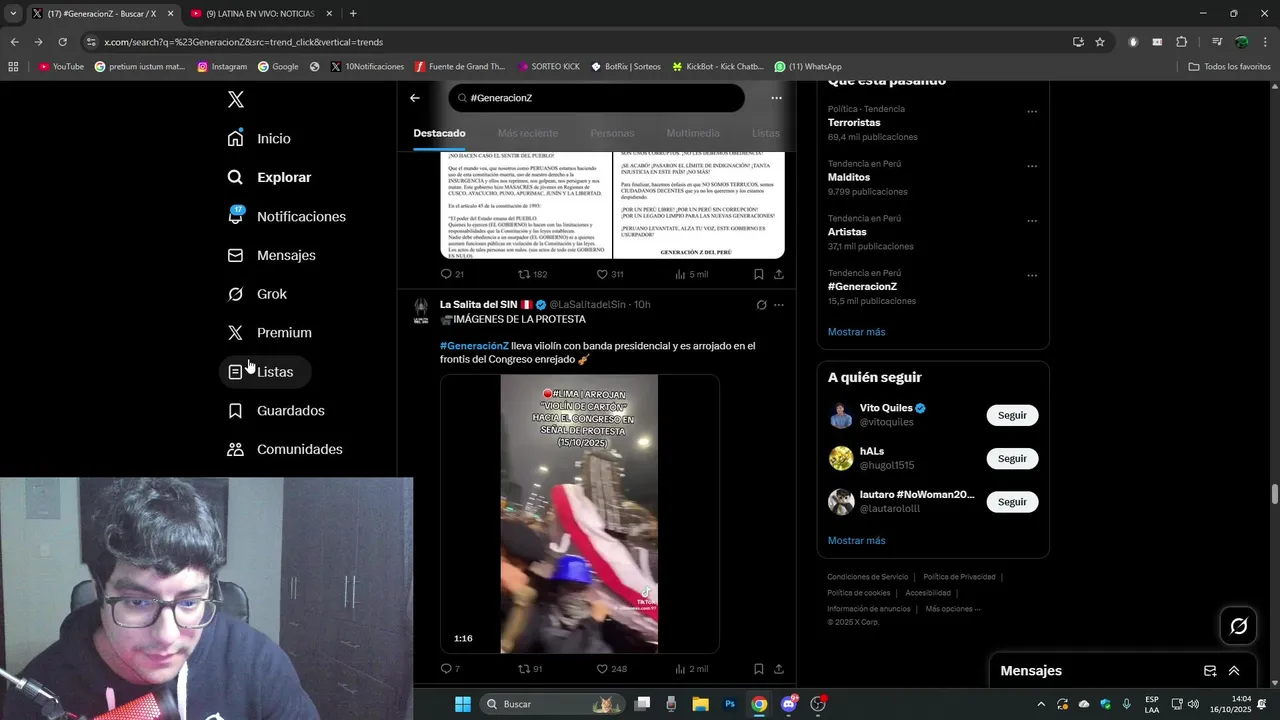The width and height of the screenshot is (1280, 720).
Task: Bookmark the post with 311 likes
Action: coord(759,274)
